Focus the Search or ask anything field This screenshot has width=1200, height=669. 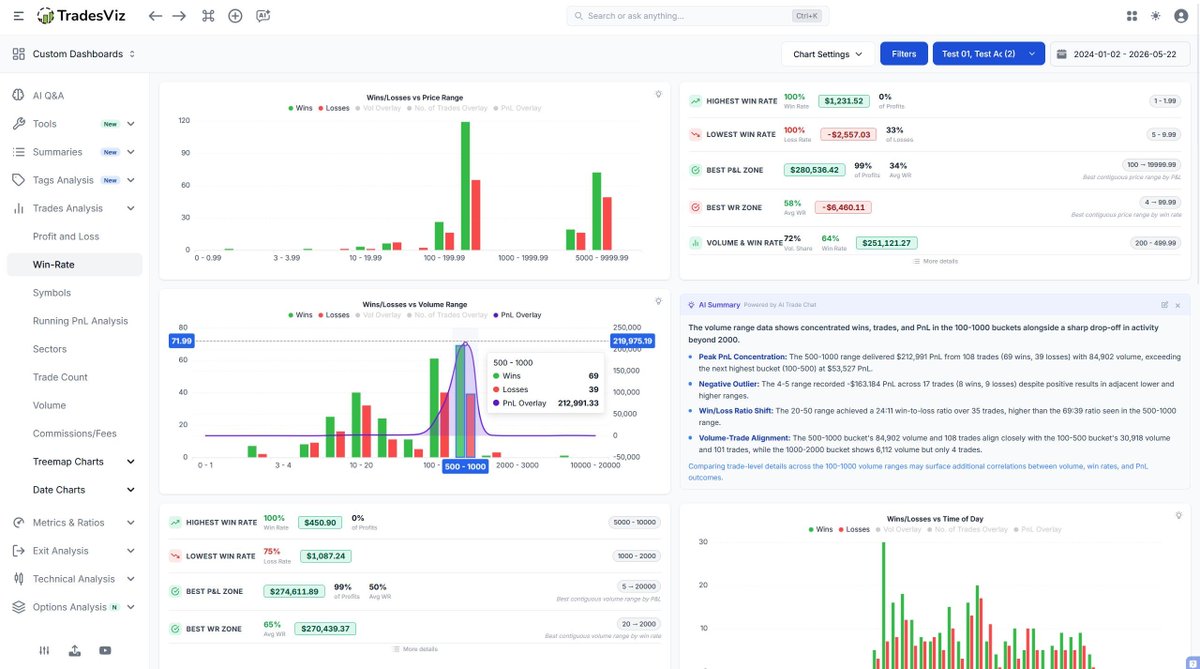699,16
